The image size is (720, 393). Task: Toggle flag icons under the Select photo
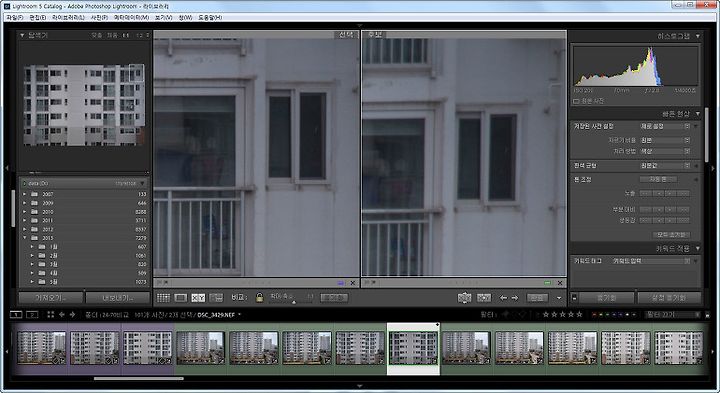click(x=163, y=282)
